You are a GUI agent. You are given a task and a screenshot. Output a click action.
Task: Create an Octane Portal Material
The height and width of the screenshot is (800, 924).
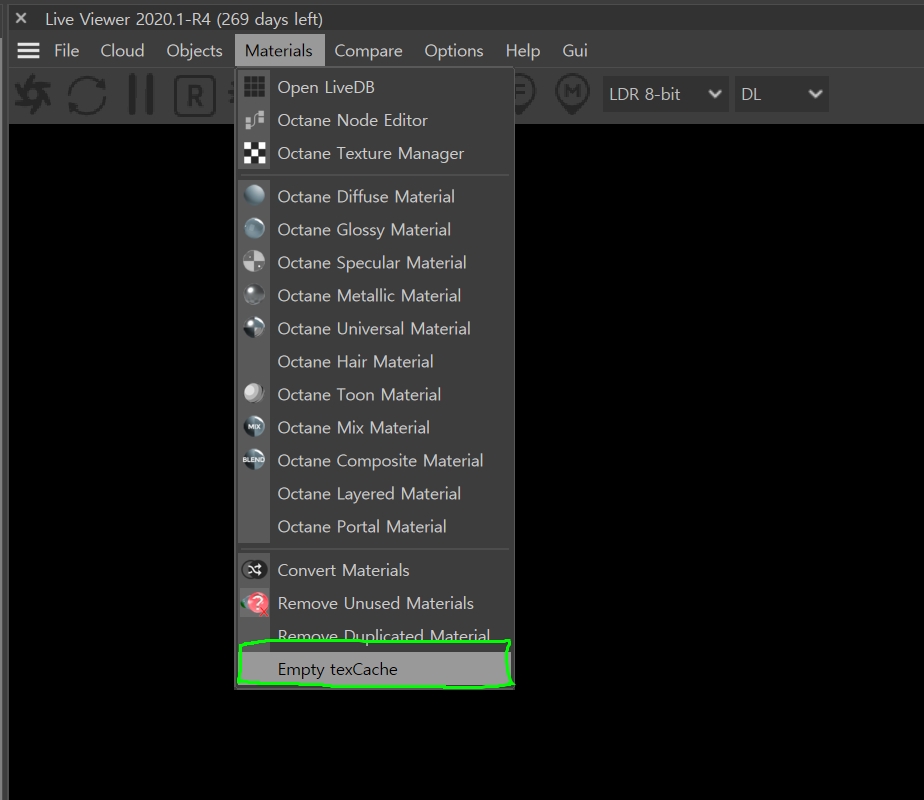(374, 526)
